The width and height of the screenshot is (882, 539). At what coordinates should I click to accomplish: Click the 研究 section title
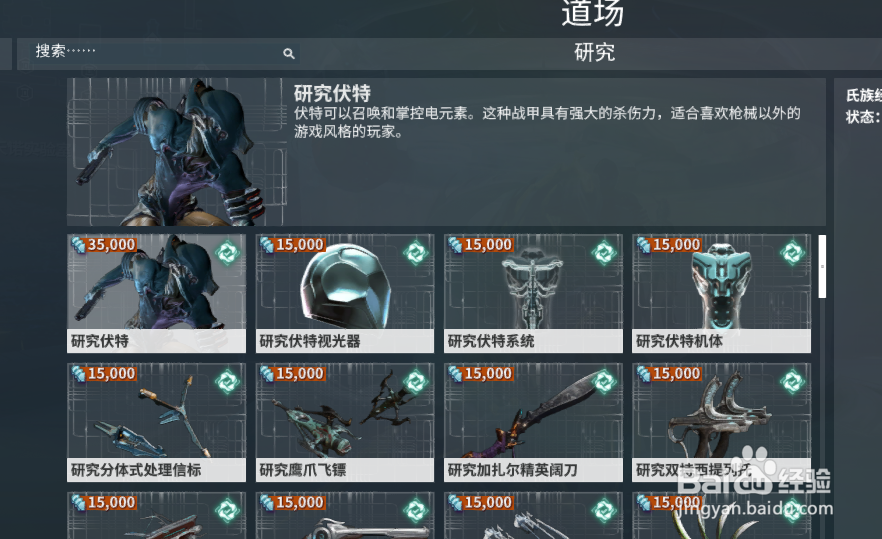(594, 53)
